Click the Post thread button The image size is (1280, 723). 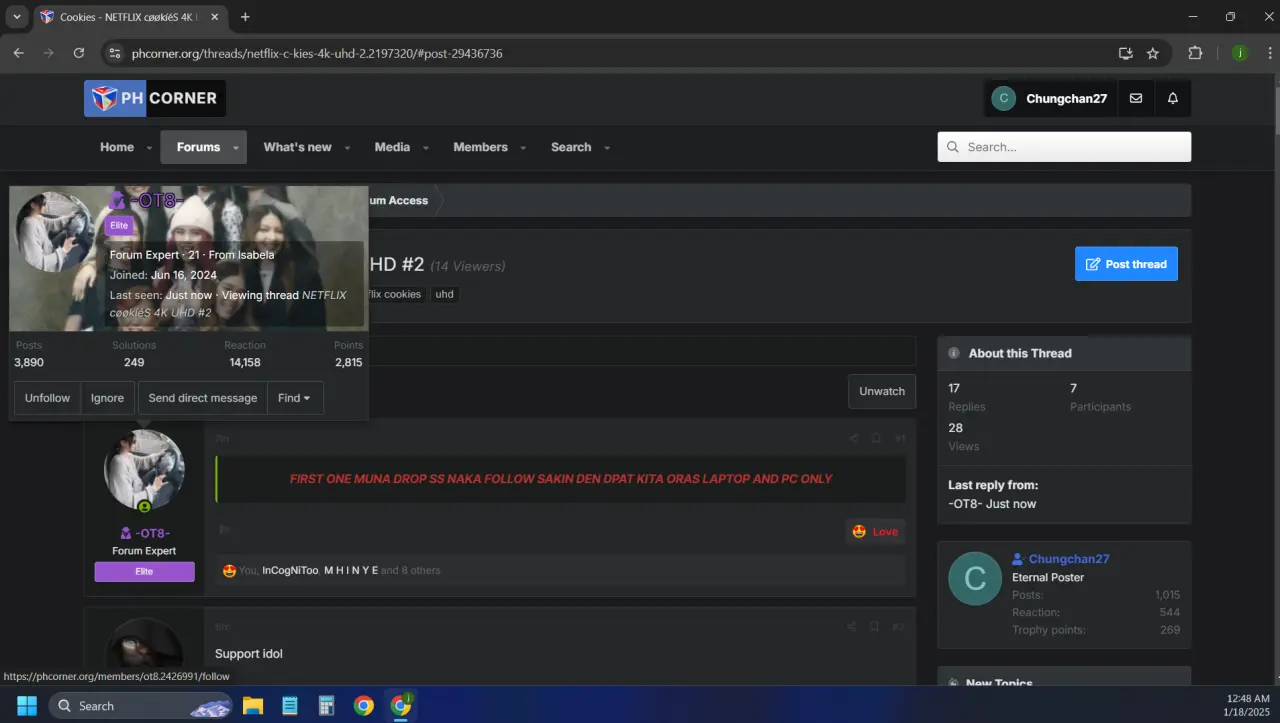pos(1126,264)
